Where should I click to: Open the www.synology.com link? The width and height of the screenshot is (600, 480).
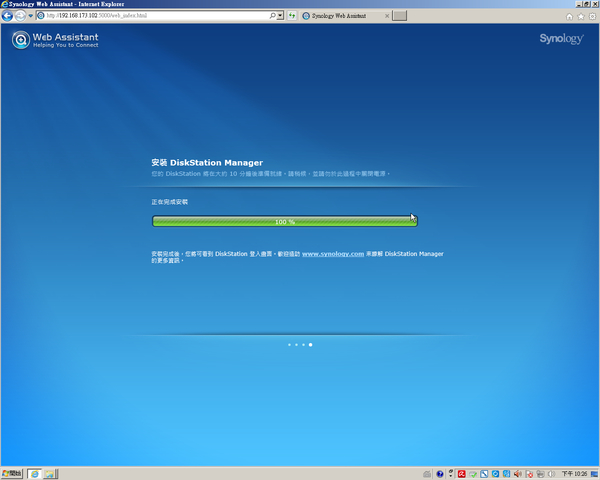coord(333,254)
